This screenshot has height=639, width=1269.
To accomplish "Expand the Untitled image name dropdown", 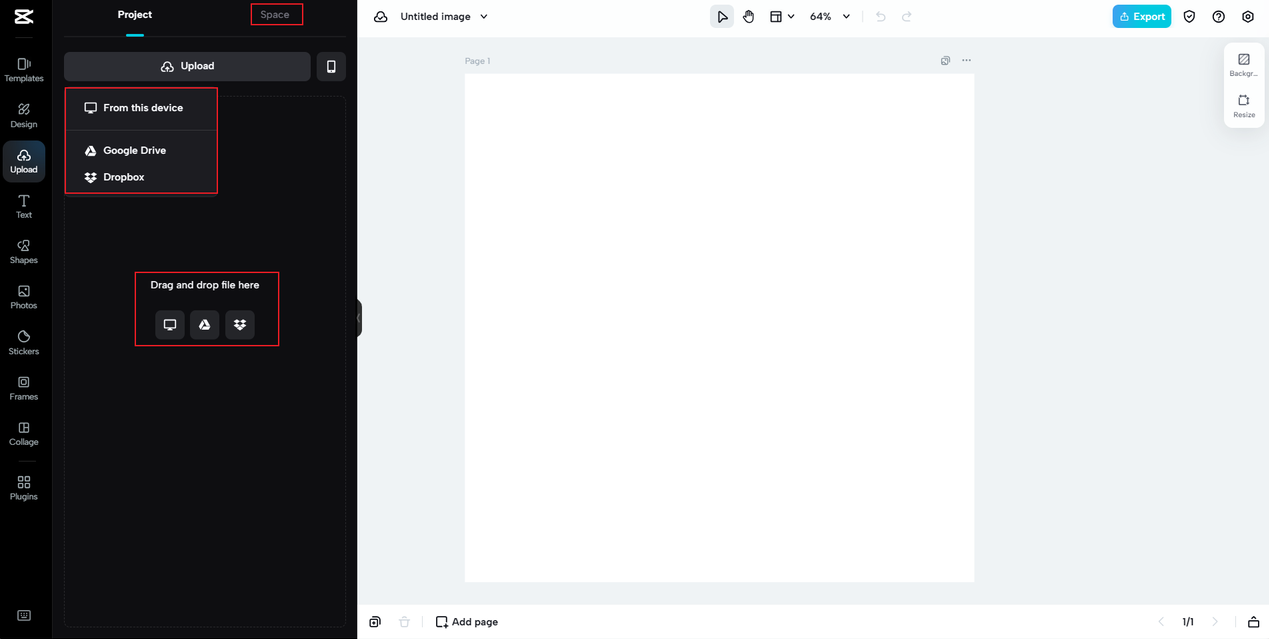I will (x=484, y=17).
